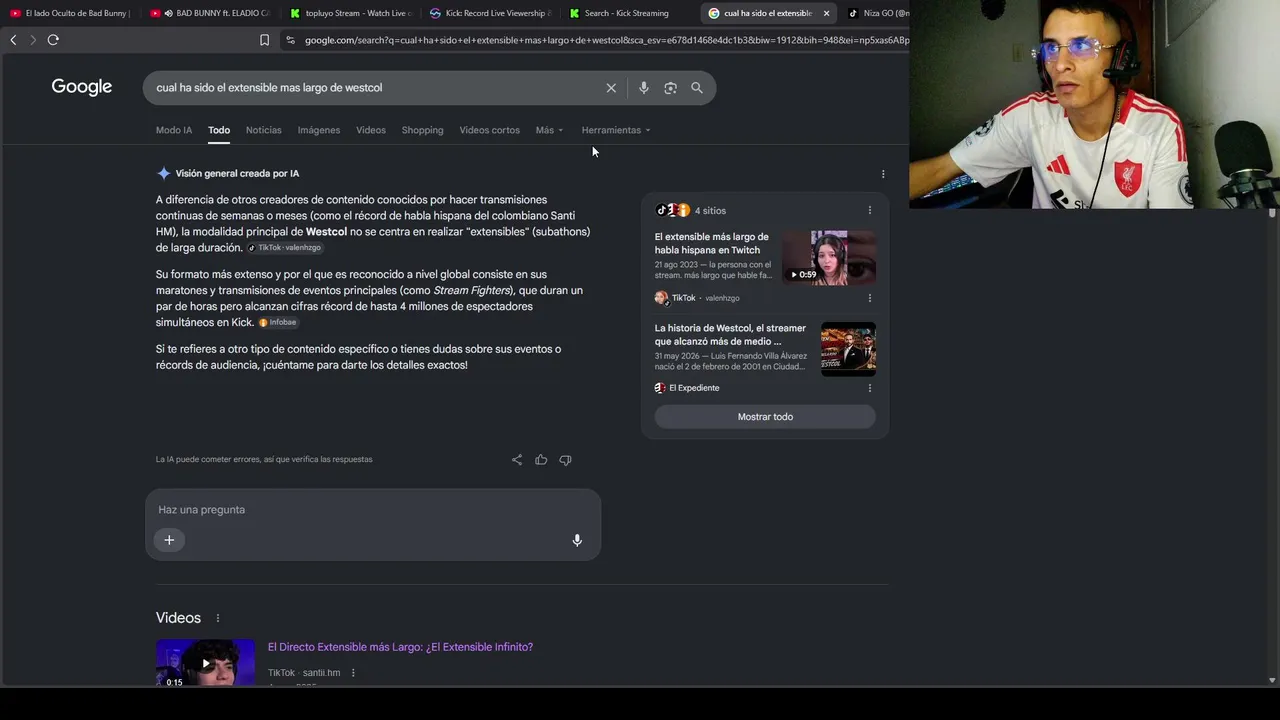Open Google Lens image search
1280x720 pixels.
(x=670, y=88)
